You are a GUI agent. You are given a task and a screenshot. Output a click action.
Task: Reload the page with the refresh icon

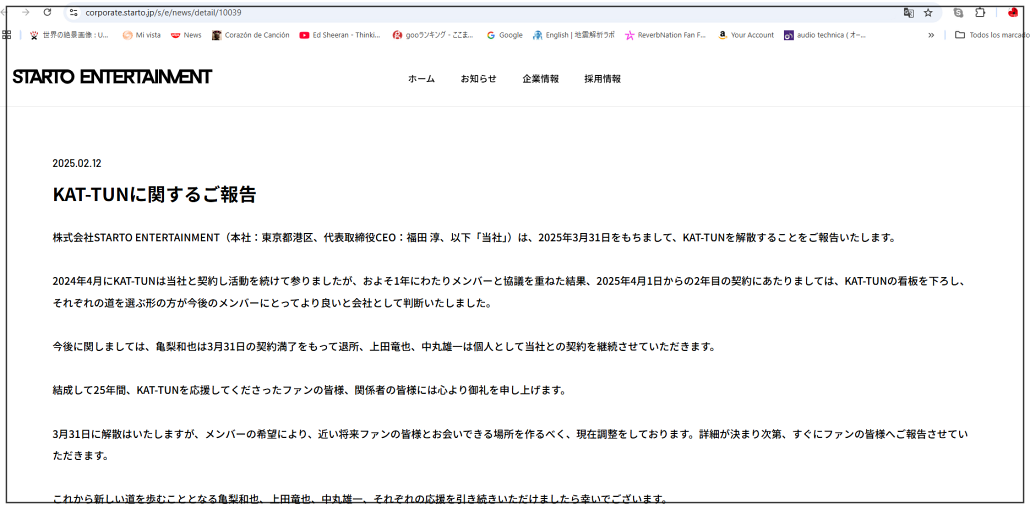pos(47,12)
